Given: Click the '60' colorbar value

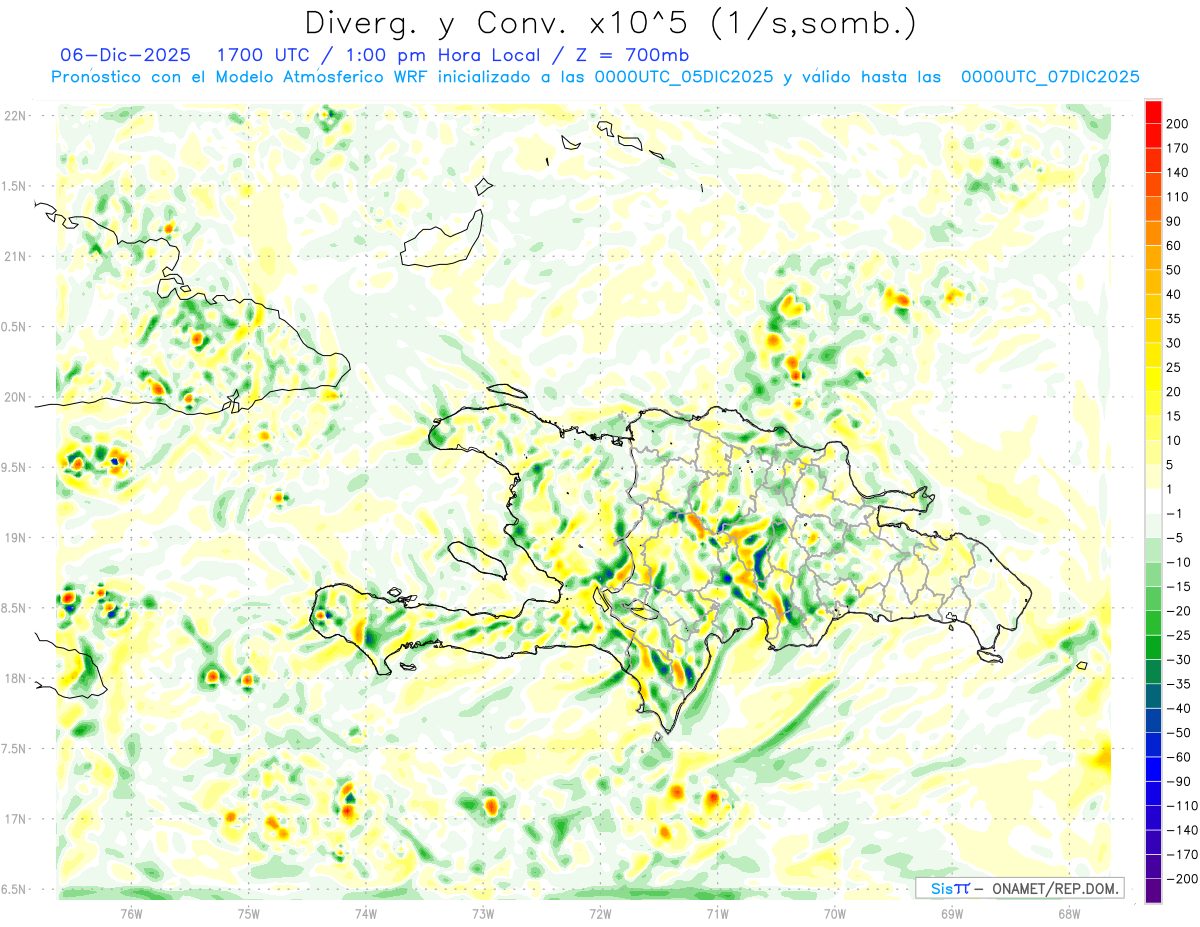Looking at the screenshot, I should pyautogui.click(x=1175, y=245).
